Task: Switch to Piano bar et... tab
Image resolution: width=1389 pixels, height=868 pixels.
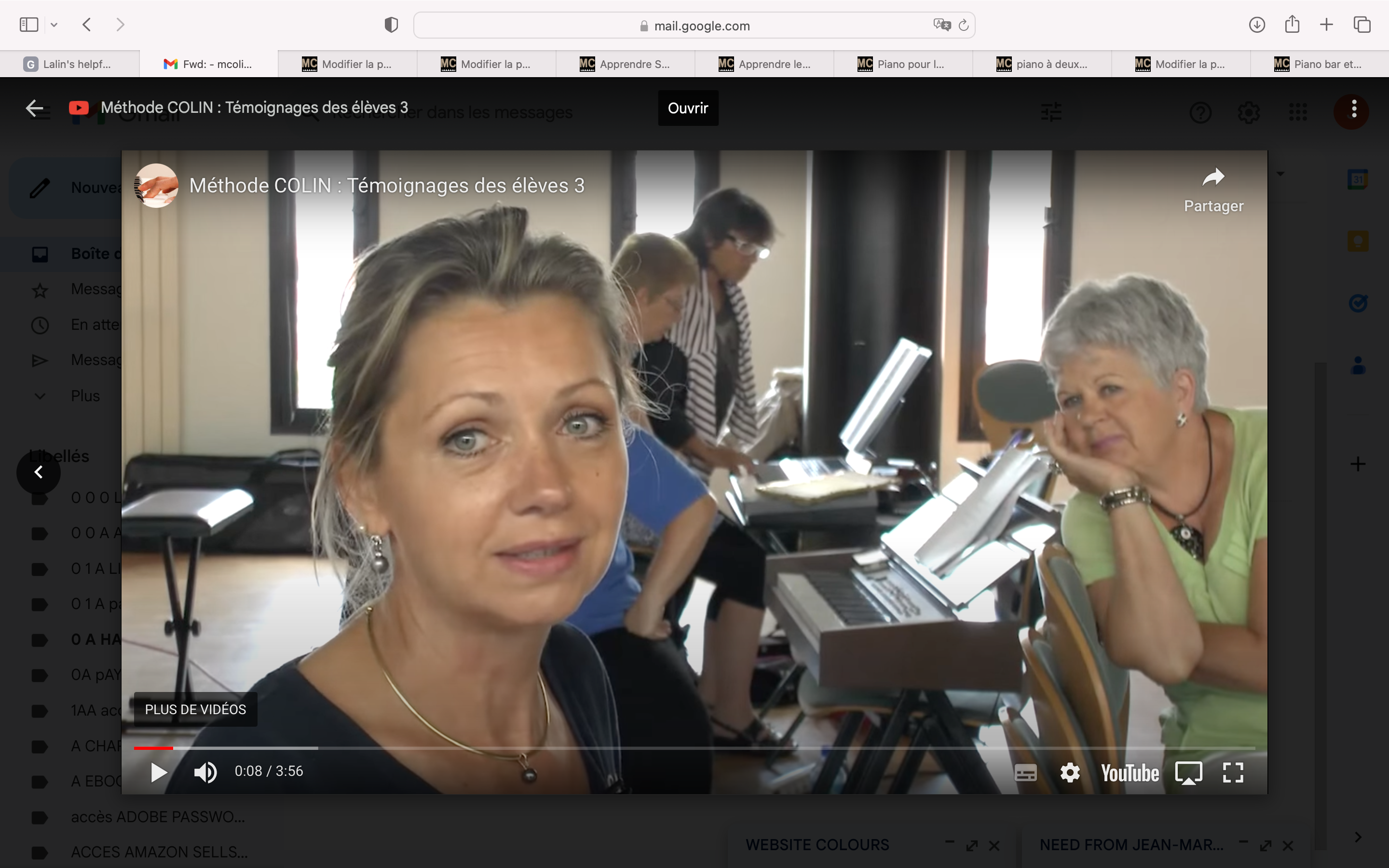Action: [x=1320, y=64]
